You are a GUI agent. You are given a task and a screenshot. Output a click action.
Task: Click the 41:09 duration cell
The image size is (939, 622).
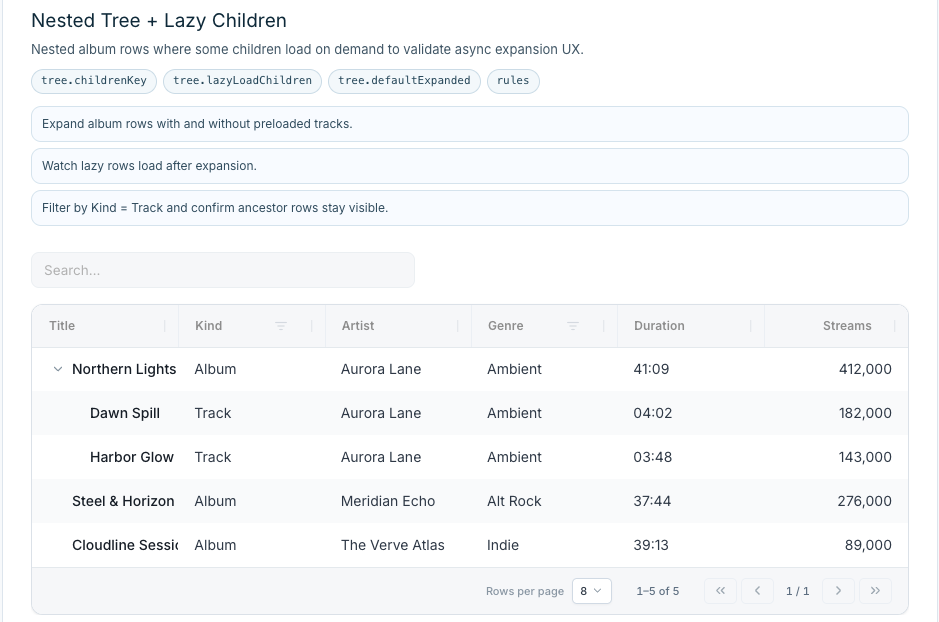(x=651, y=369)
